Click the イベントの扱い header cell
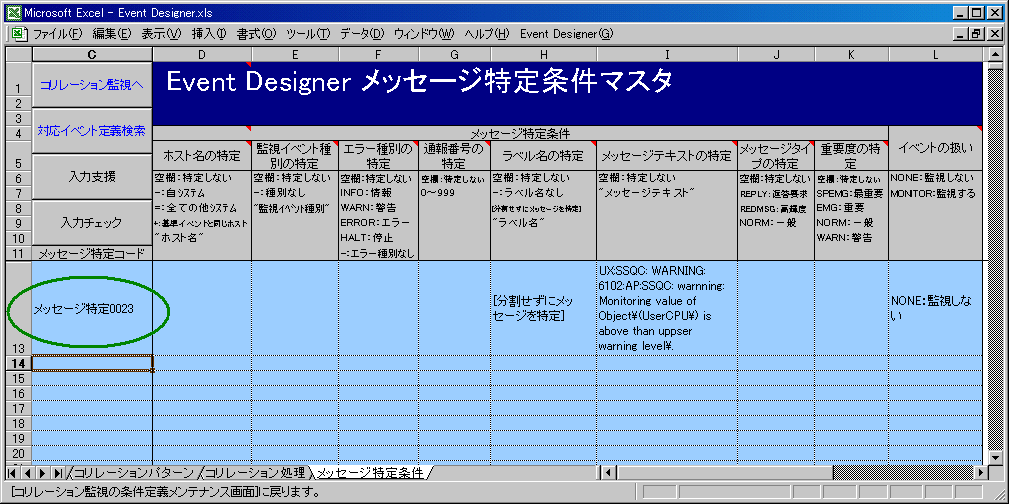This screenshot has width=1009, height=504. point(936,148)
